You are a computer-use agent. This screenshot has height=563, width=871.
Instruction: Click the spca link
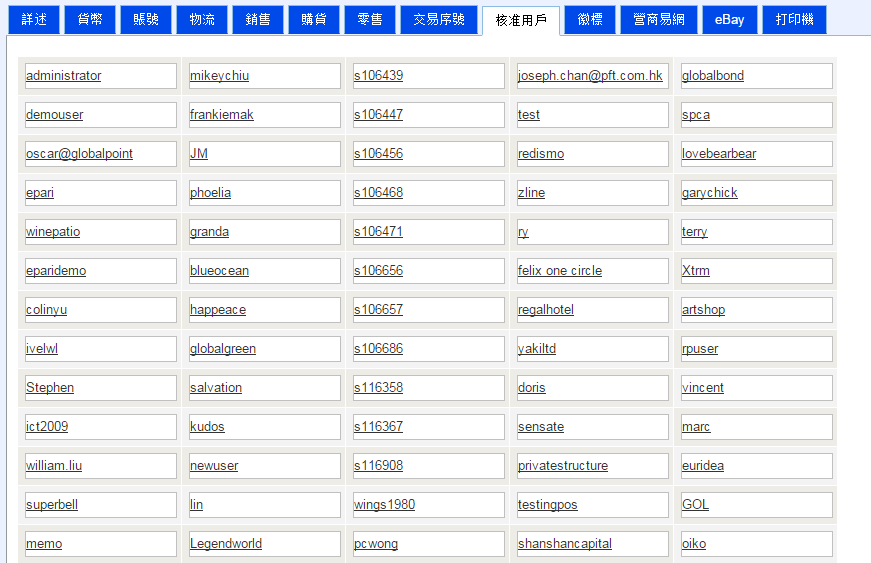point(696,114)
